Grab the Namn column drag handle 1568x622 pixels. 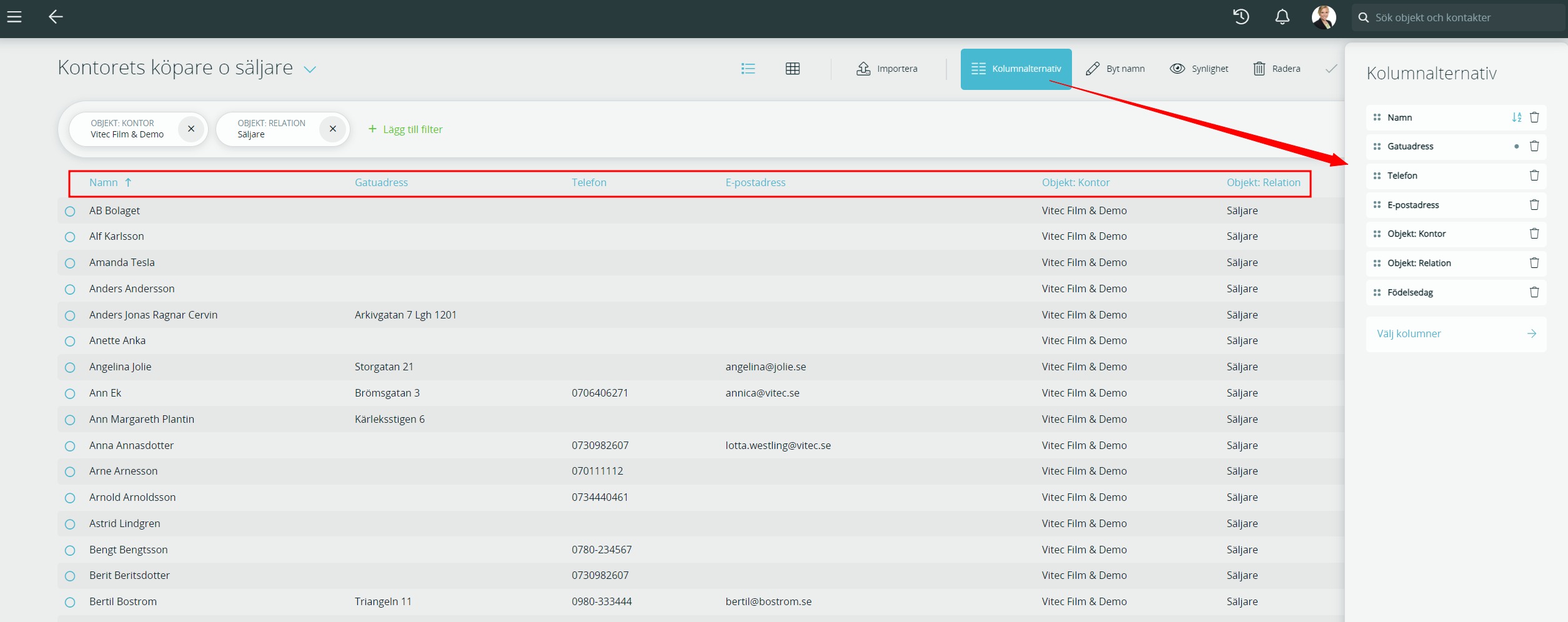(x=1377, y=117)
